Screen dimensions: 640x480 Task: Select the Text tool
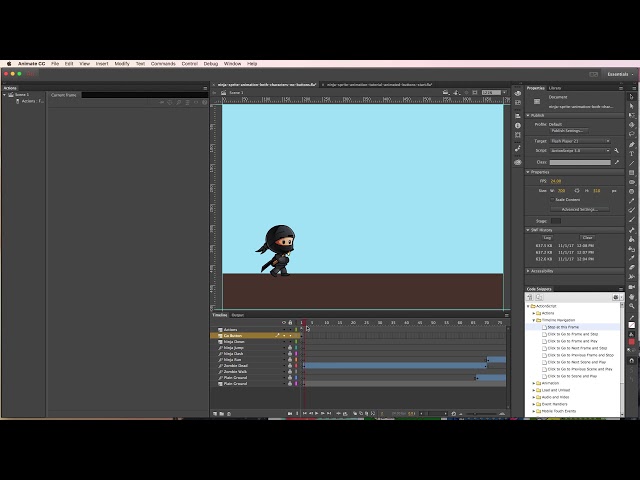tap(631, 154)
